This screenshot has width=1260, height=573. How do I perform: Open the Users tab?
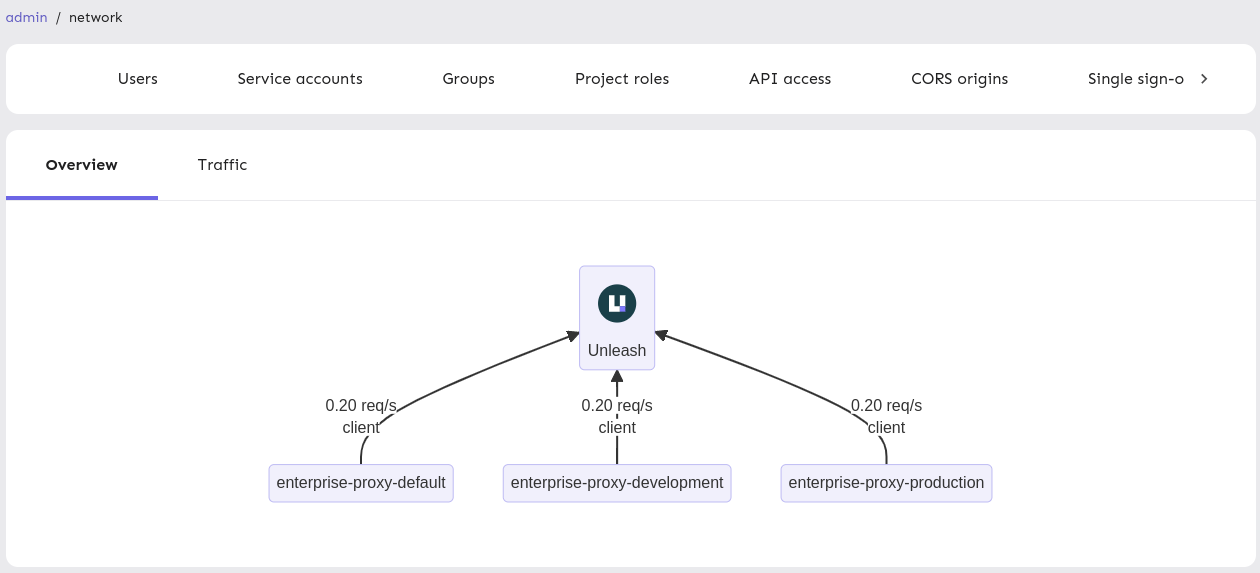click(137, 79)
